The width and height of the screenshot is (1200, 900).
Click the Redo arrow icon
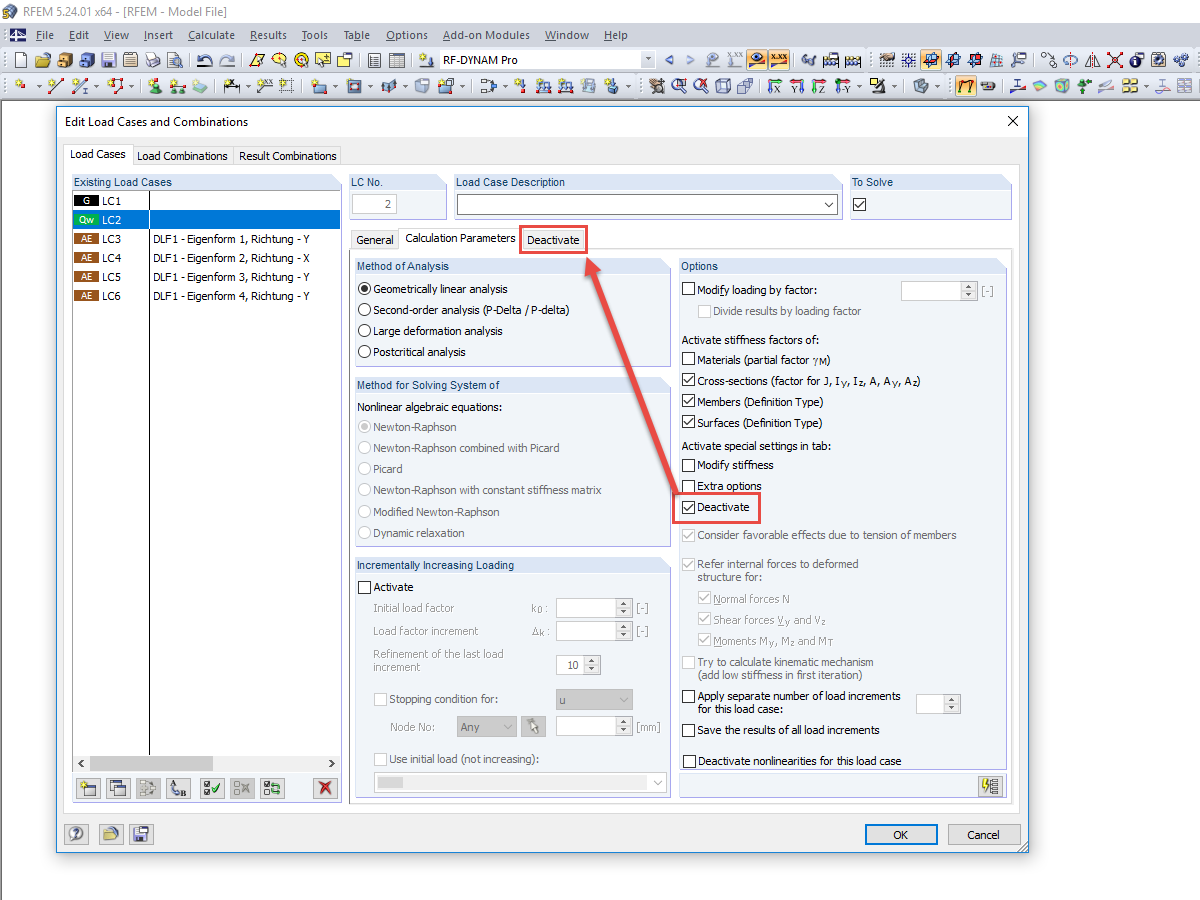[227, 60]
